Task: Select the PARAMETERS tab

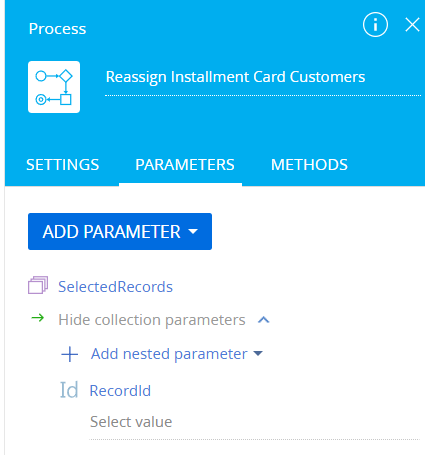Action: pos(185,165)
